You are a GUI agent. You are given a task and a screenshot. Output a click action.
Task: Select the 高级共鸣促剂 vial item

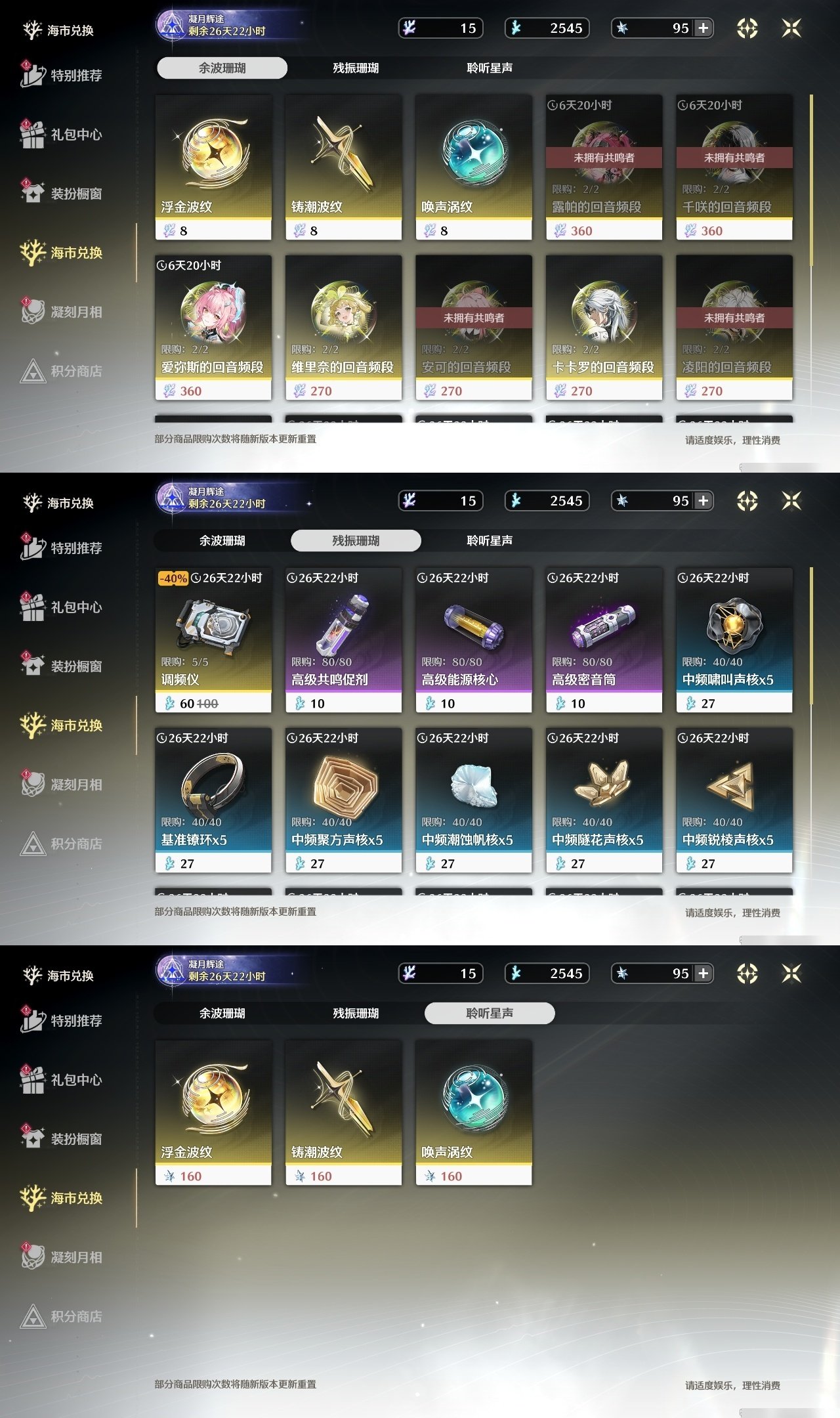pos(343,640)
